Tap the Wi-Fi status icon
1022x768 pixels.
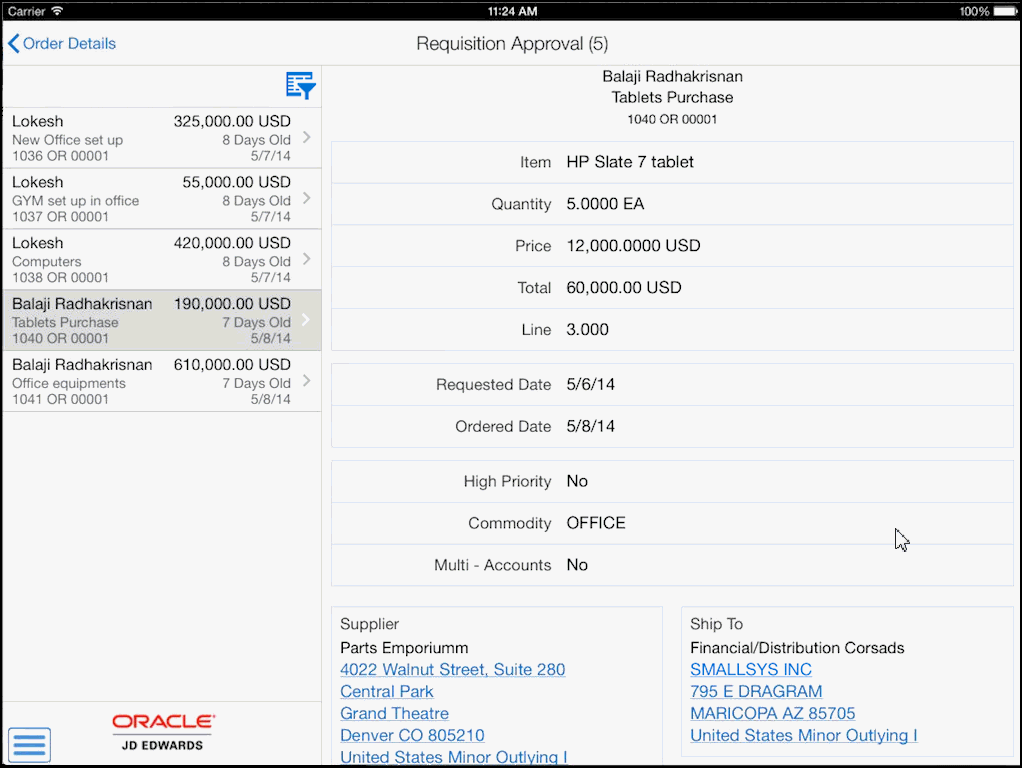(57, 11)
